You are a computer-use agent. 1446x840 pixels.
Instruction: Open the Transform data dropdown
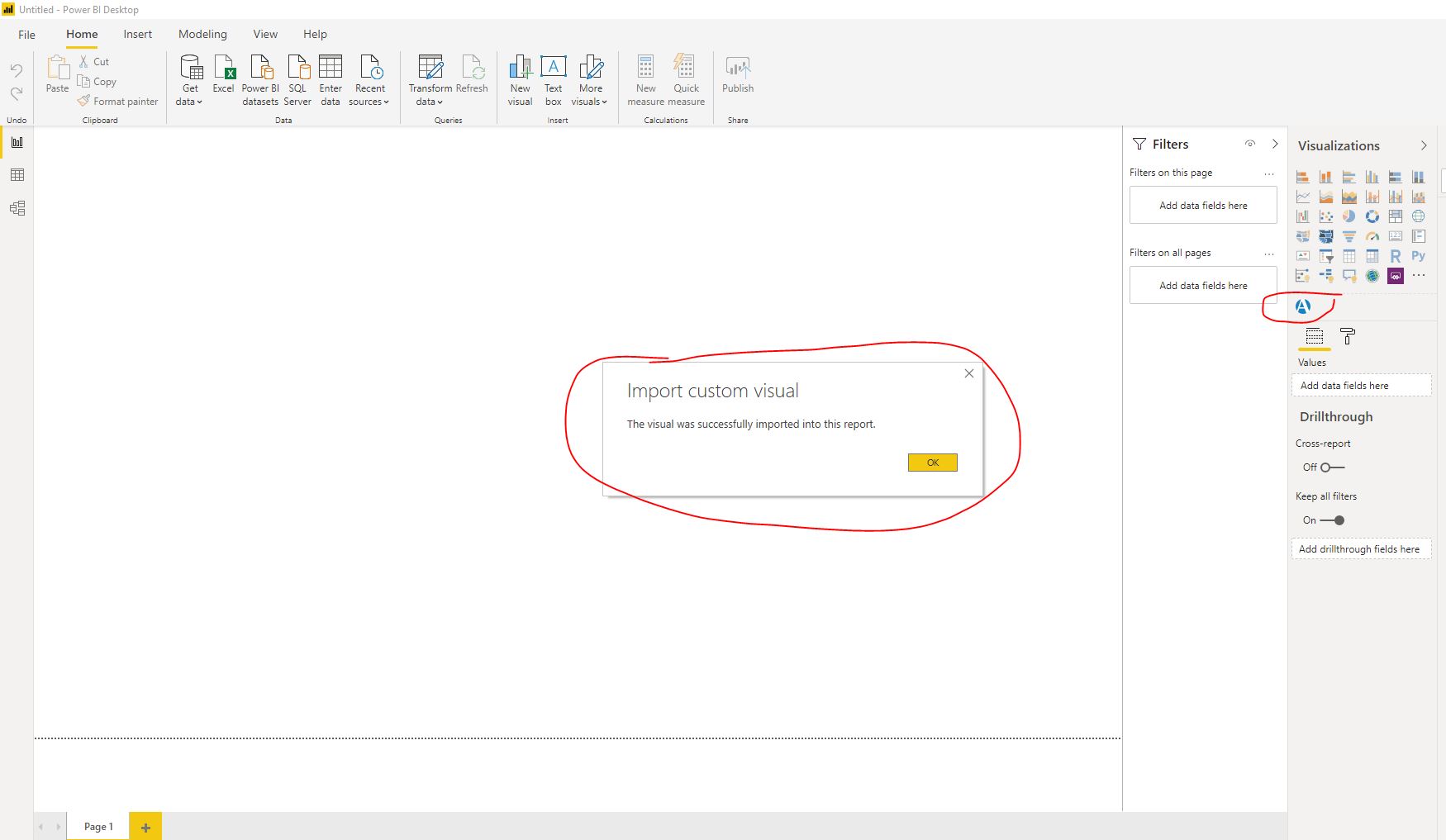coord(430,81)
